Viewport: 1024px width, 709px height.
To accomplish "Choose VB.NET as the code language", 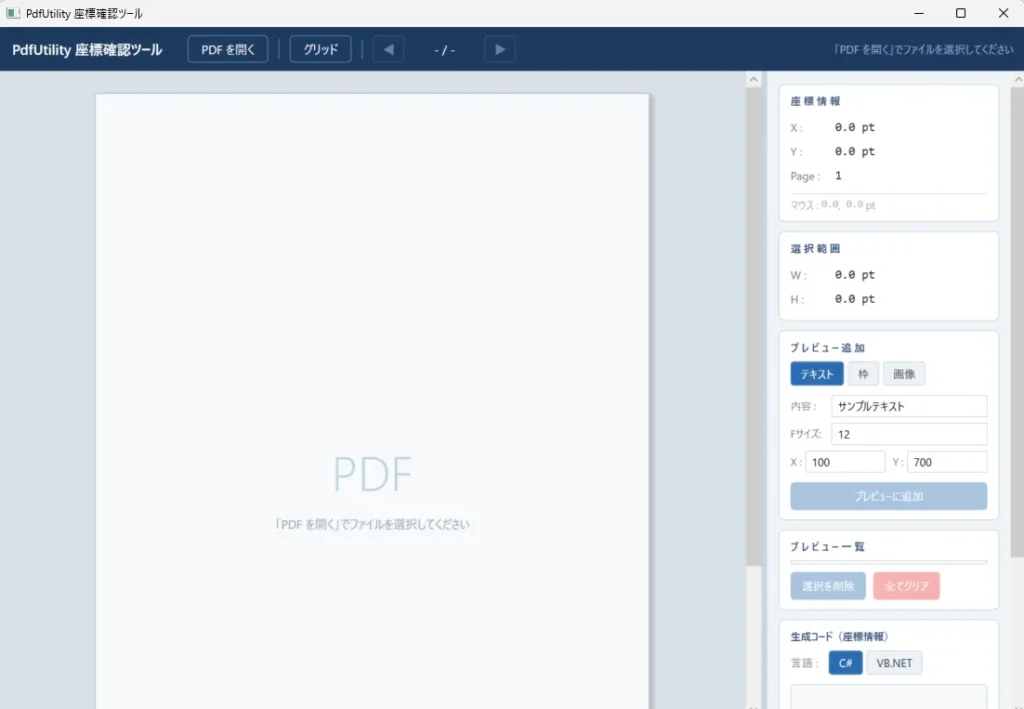I will pyautogui.click(x=894, y=663).
